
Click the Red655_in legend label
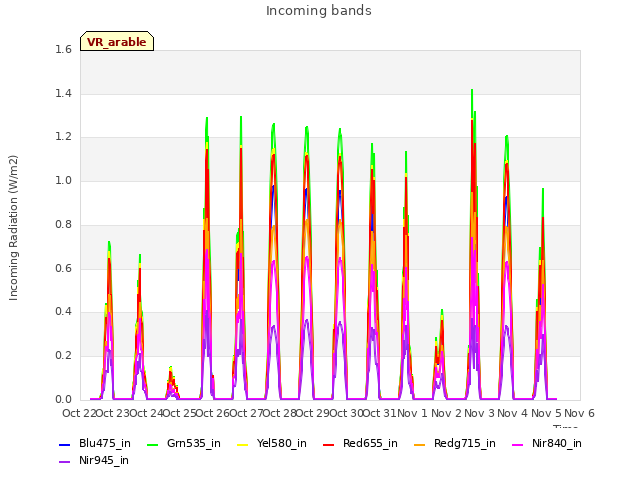tap(370, 443)
